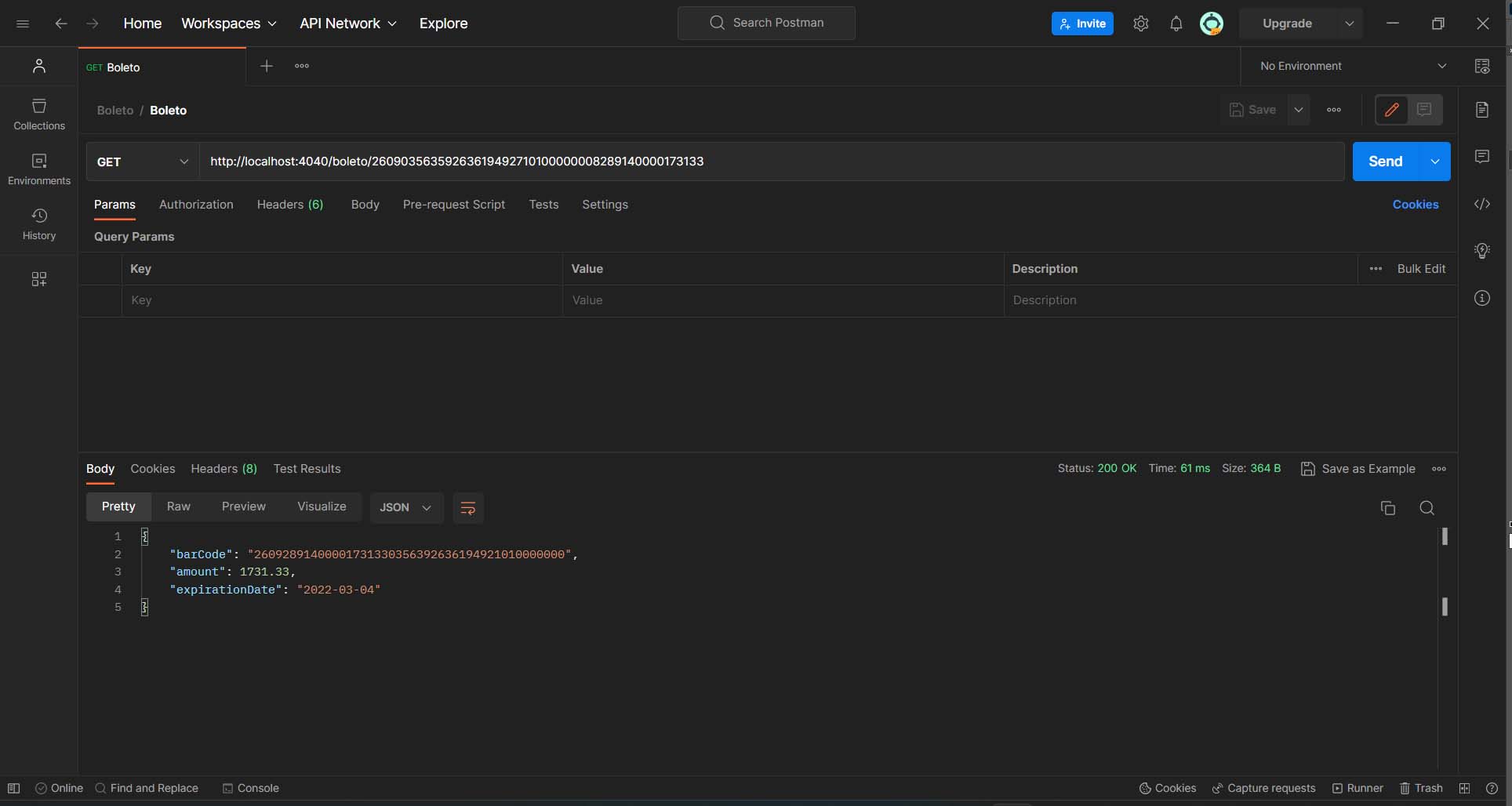Image resolution: width=1512 pixels, height=806 pixels.
Task: Switch to comment mode toggle
Action: click(1425, 110)
